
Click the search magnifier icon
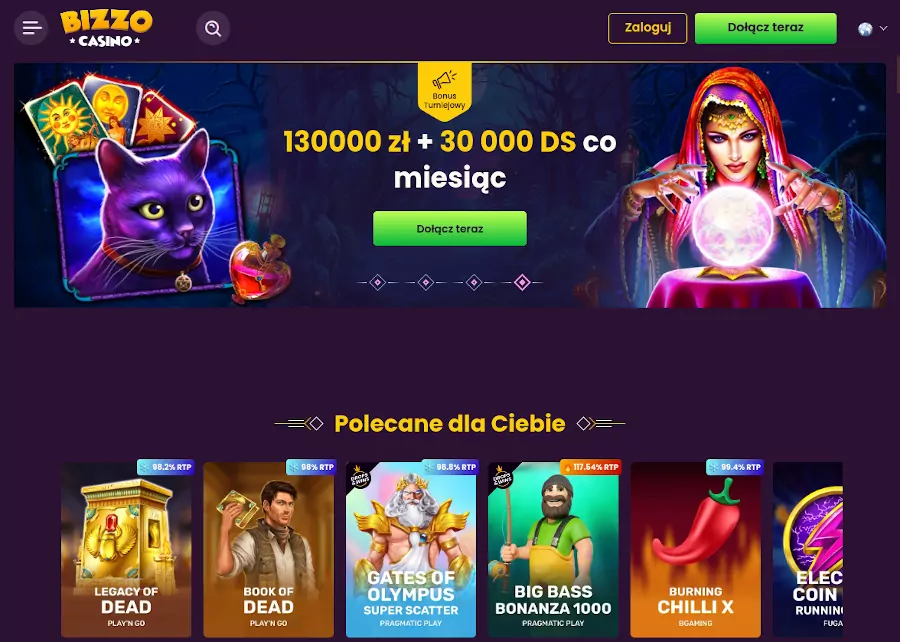[x=213, y=28]
